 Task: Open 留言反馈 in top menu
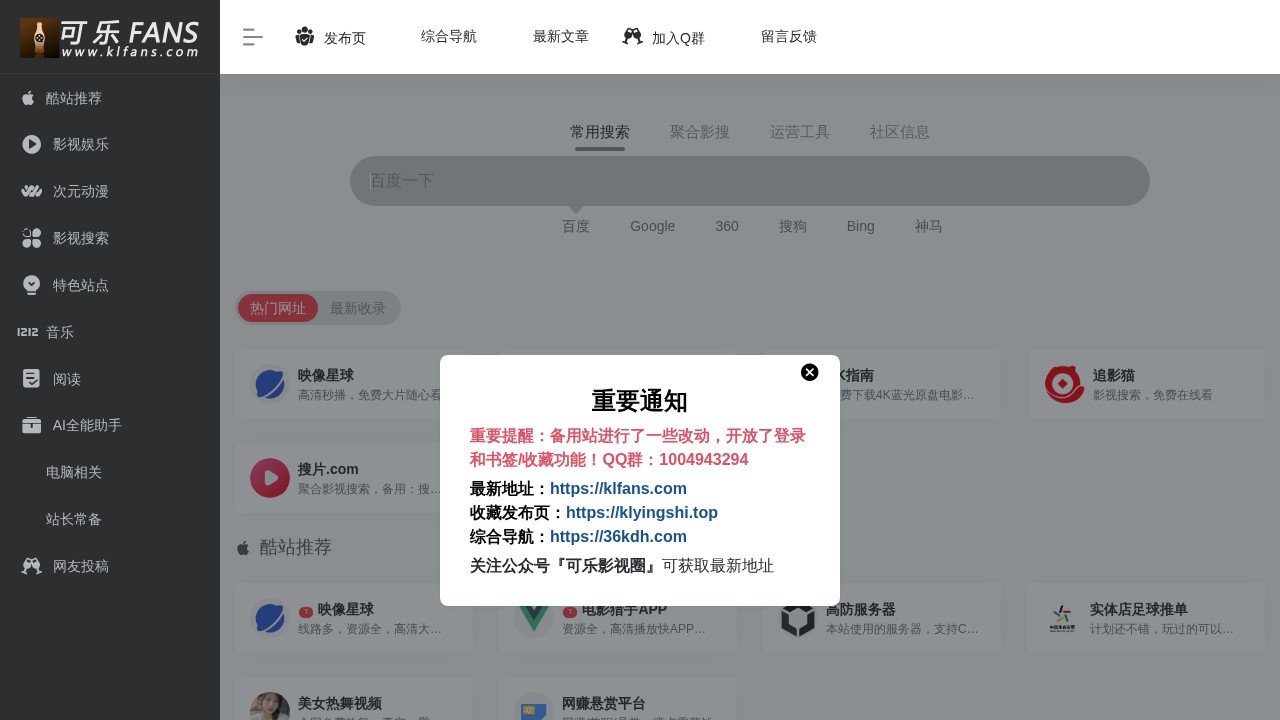coord(789,36)
